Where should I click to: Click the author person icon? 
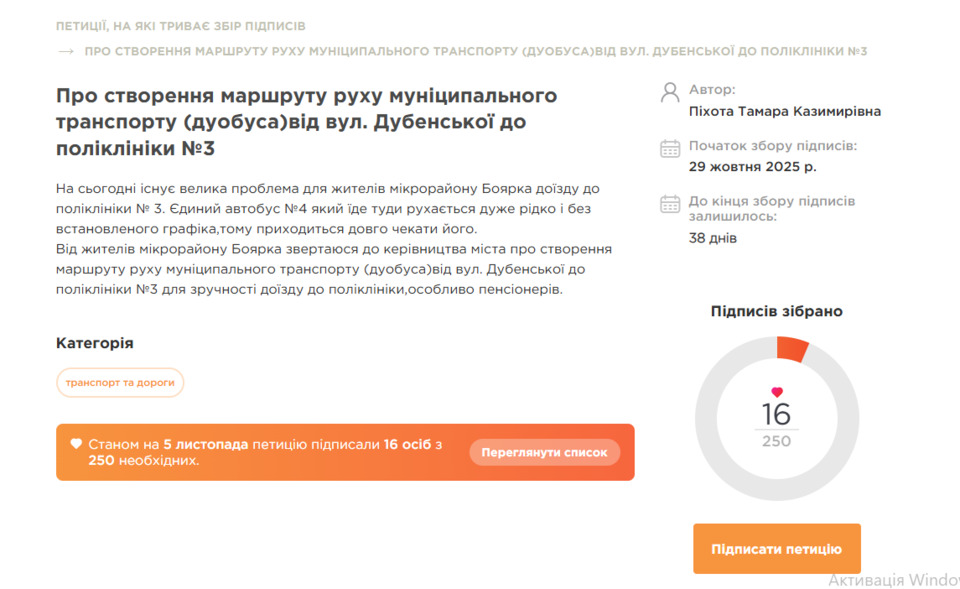(670, 93)
